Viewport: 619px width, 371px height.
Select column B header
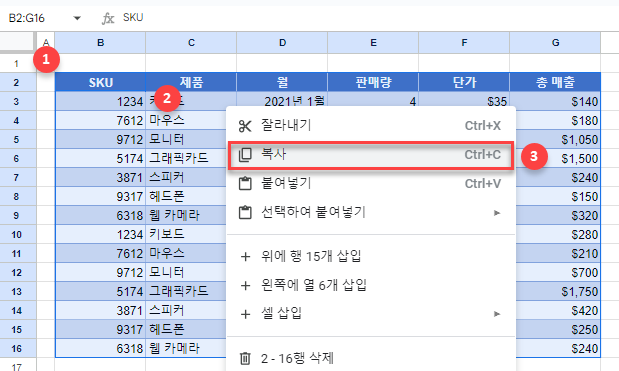tap(100, 43)
